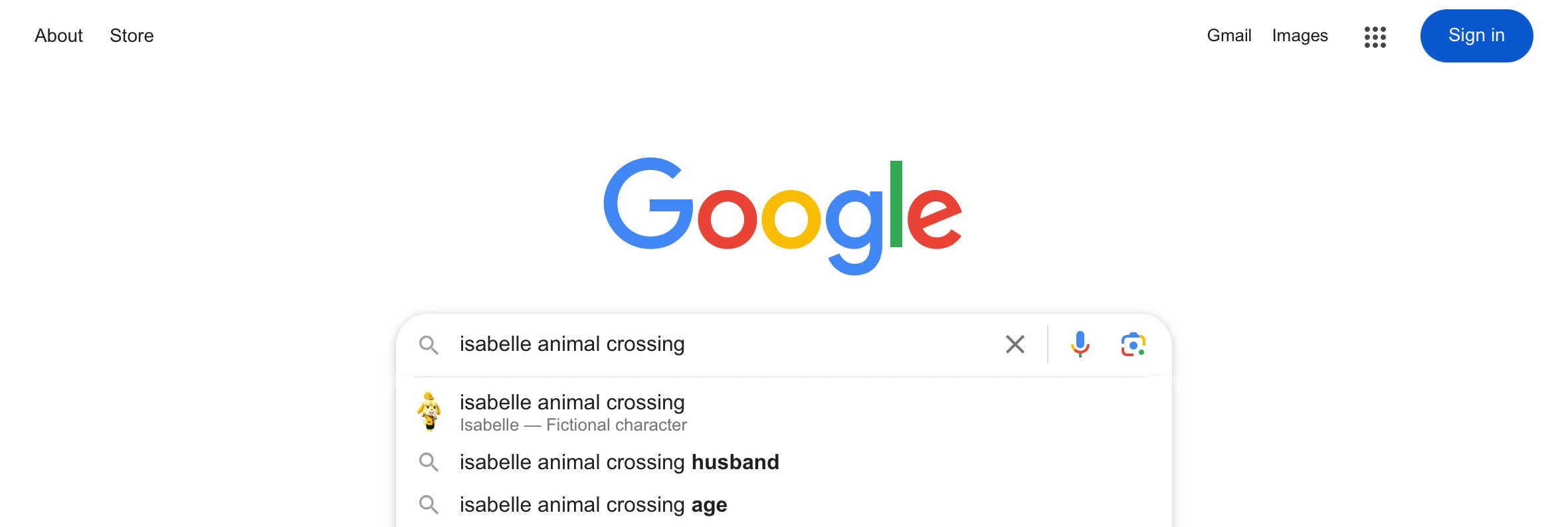Open the Store page
This screenshot has width=1568, height=527.
(131, 36)
